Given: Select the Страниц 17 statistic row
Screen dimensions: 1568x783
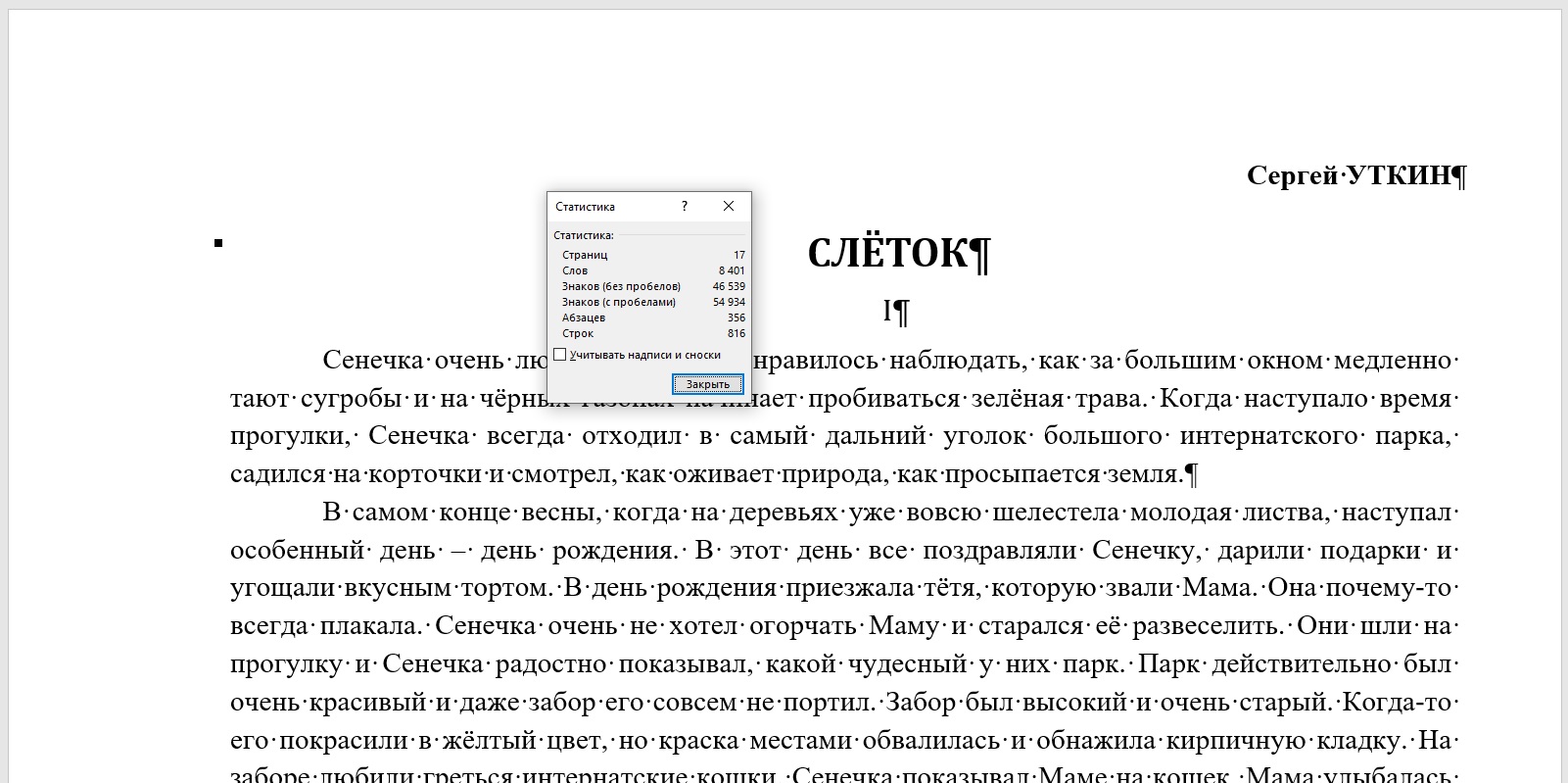Looking at the screenshot, I should pyautogui.click(x=653, y=255).
